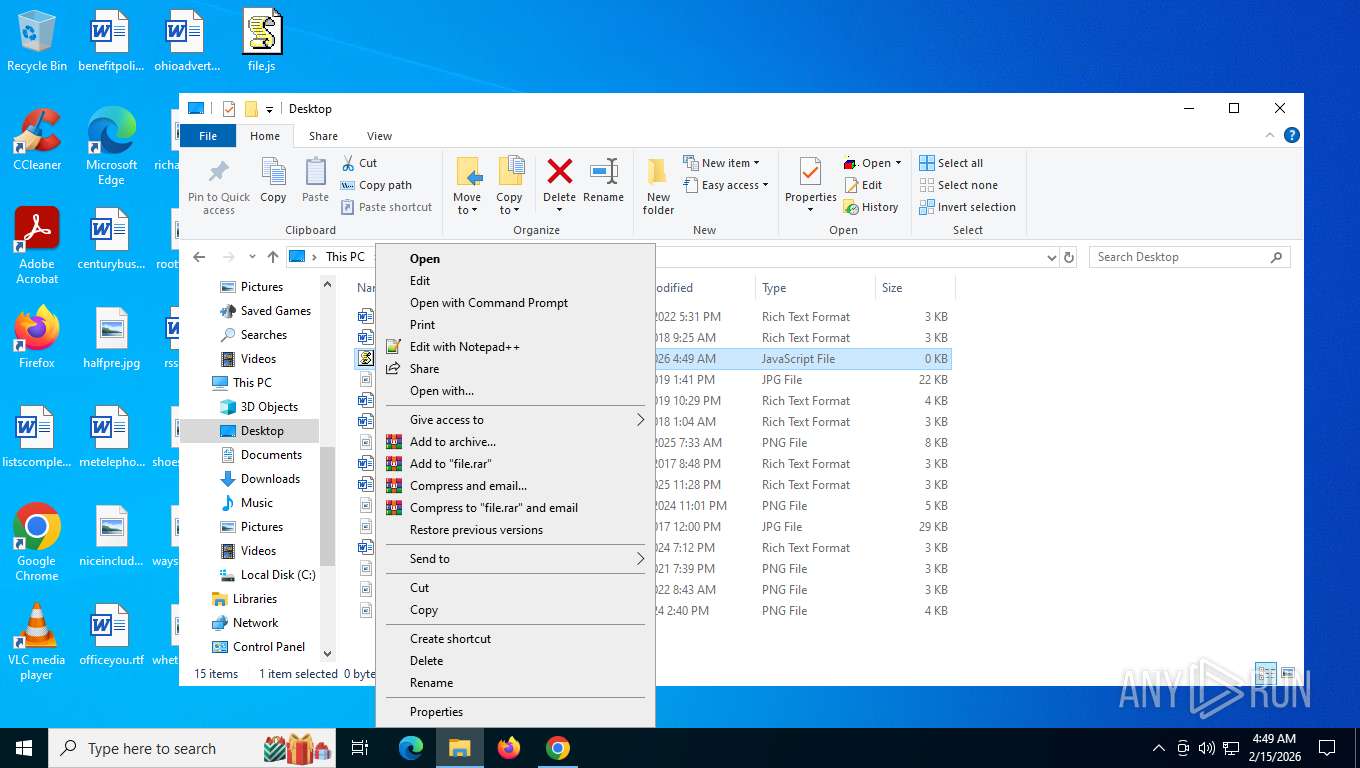
Task: Open Recycle Bin desktop icon
Action: (37, 41)
